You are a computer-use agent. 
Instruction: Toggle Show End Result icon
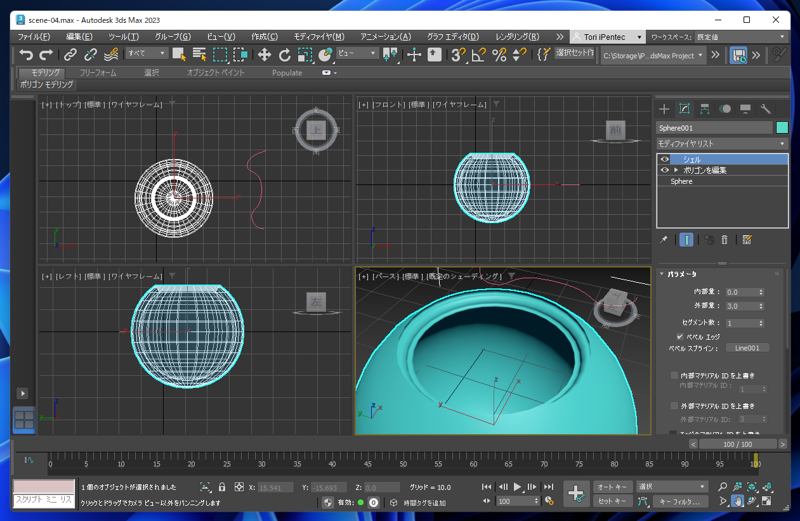pos(687,240)
